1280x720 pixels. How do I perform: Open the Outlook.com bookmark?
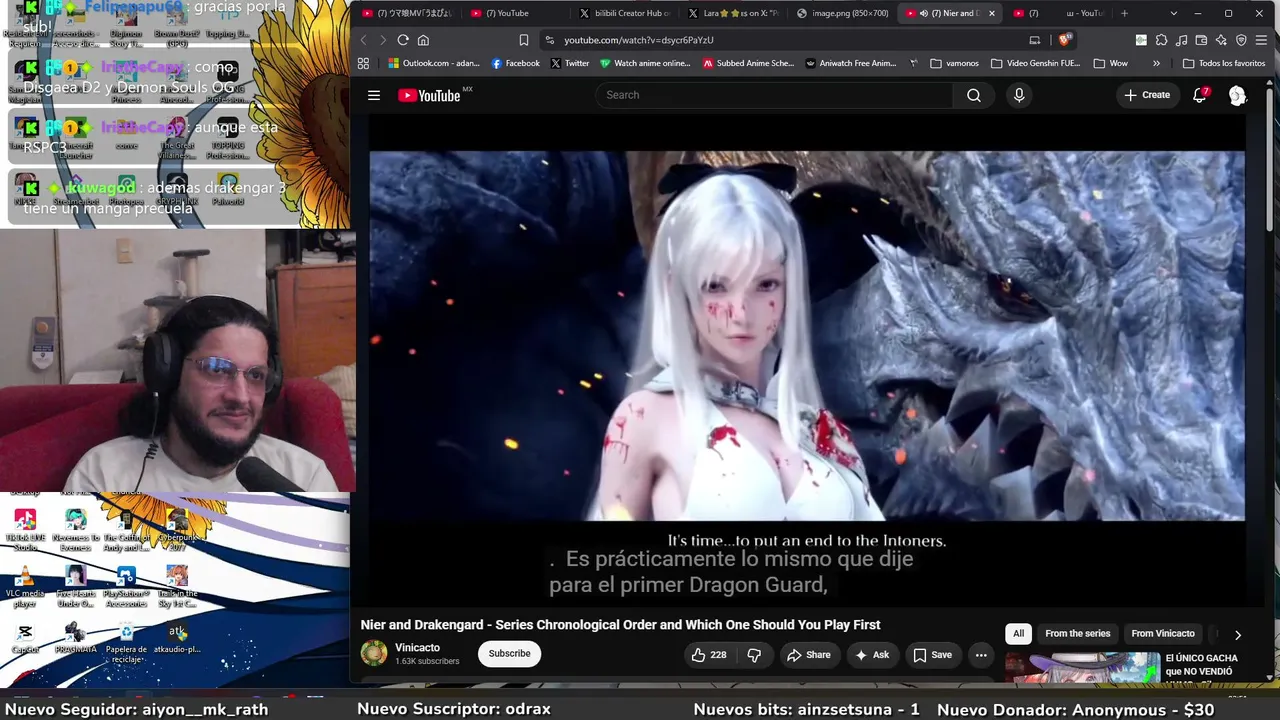click(x=434, y=63)
